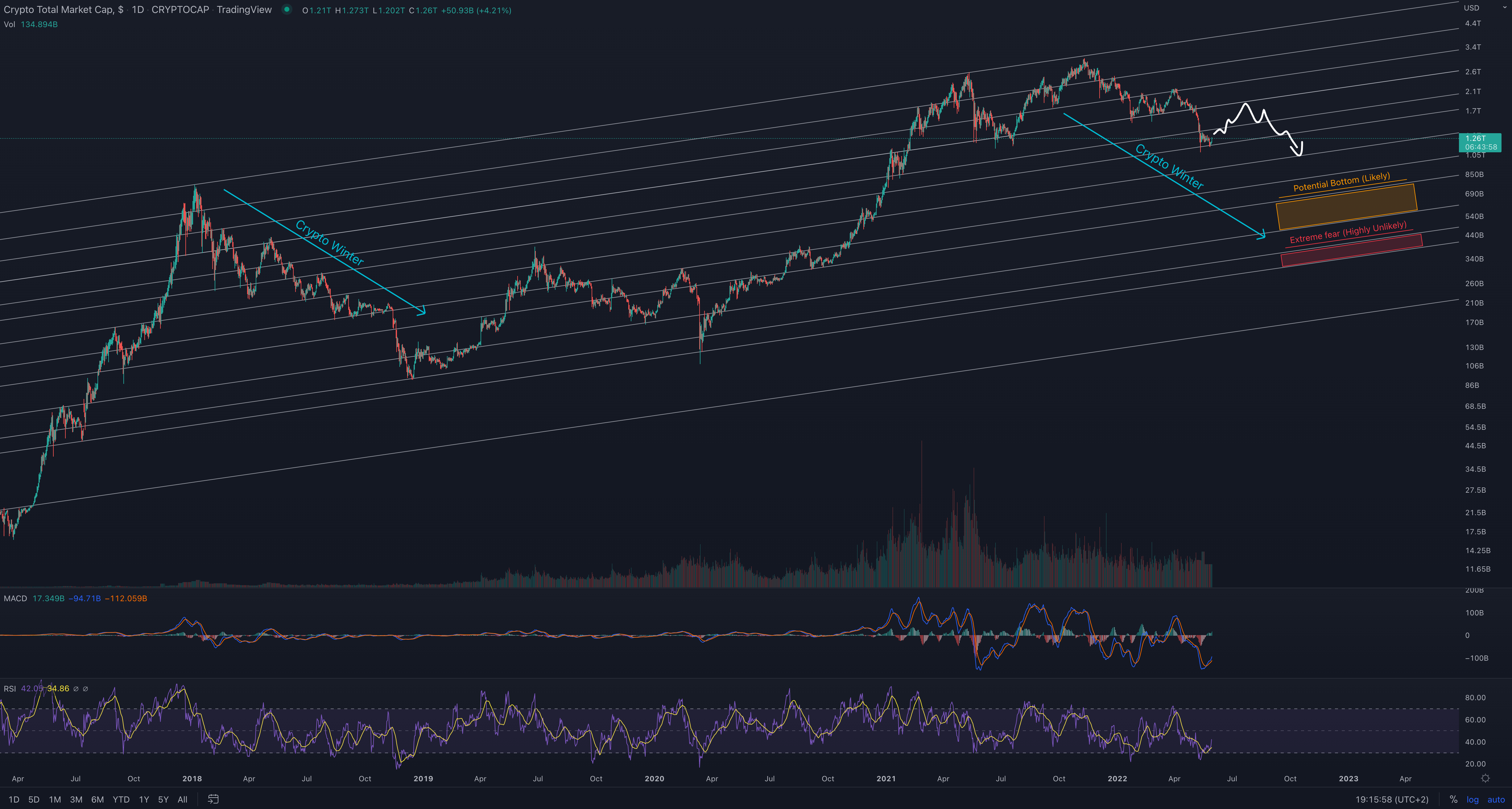The height and width of the screenshot is (809, 1512).
Task: Switch date range to YTD
Action: coord(121,799)
